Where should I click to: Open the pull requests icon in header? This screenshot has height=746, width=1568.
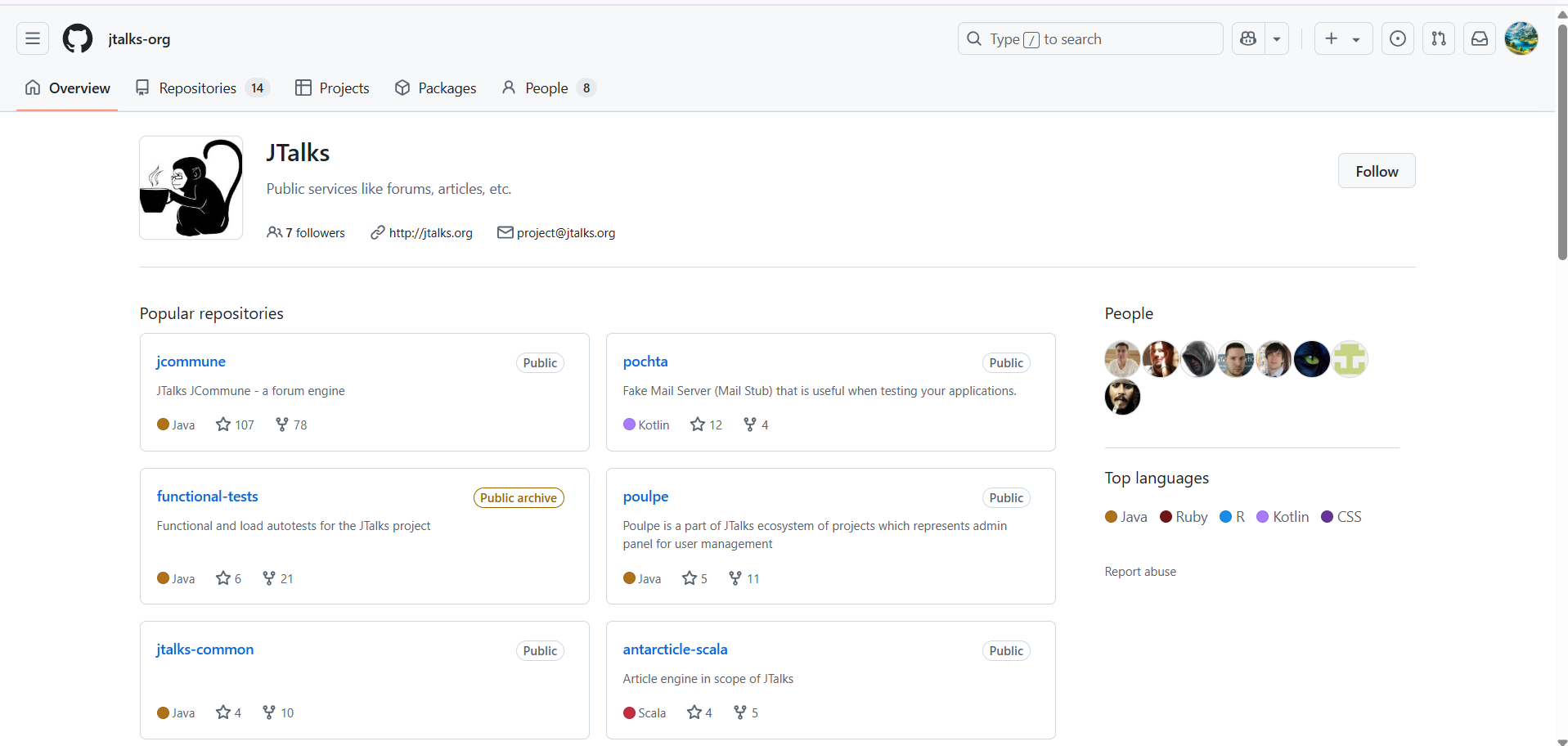[x=1439, y=38]
